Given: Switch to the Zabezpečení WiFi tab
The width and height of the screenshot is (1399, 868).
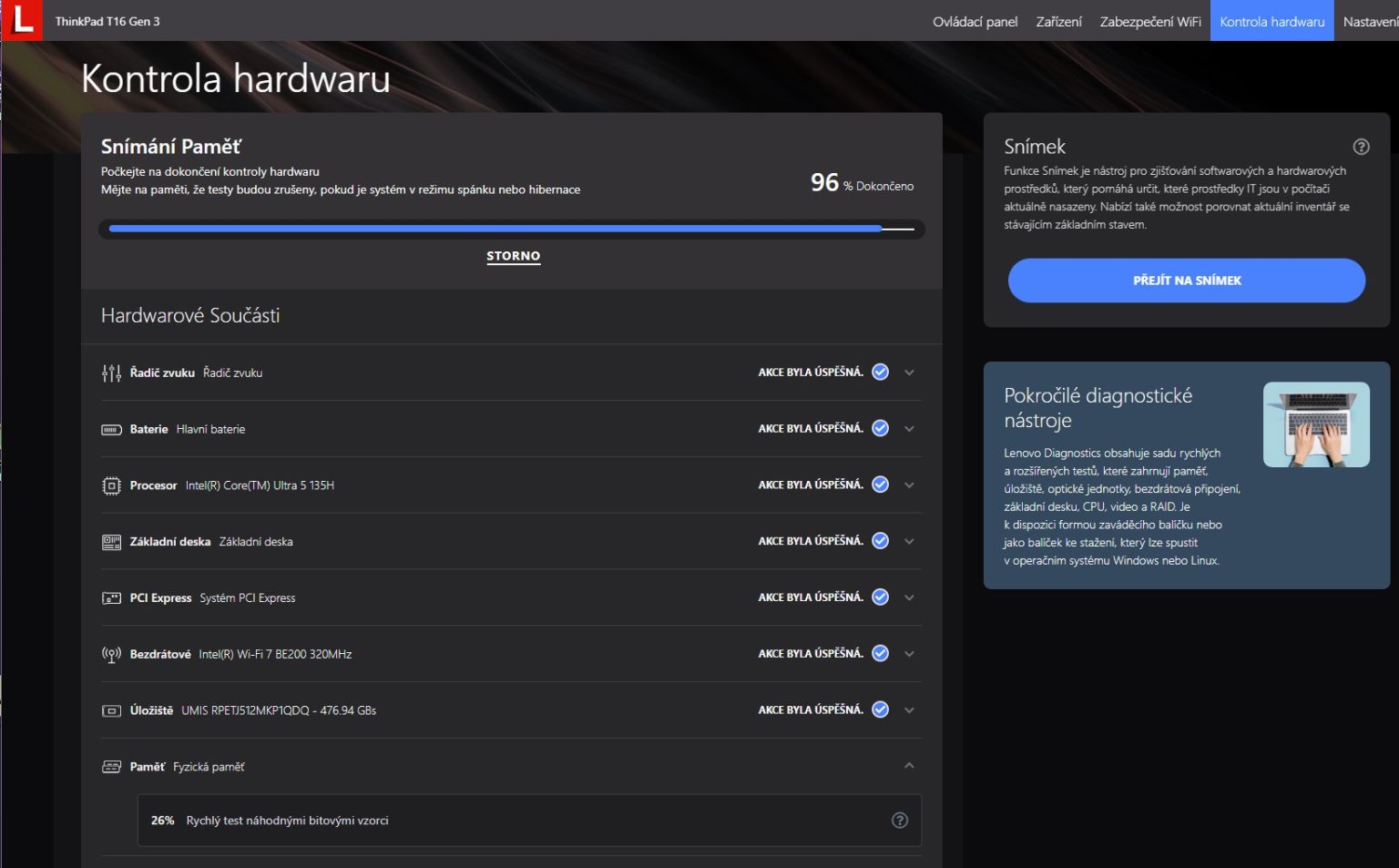Looking at the screenshot, I should point(1149,21).
